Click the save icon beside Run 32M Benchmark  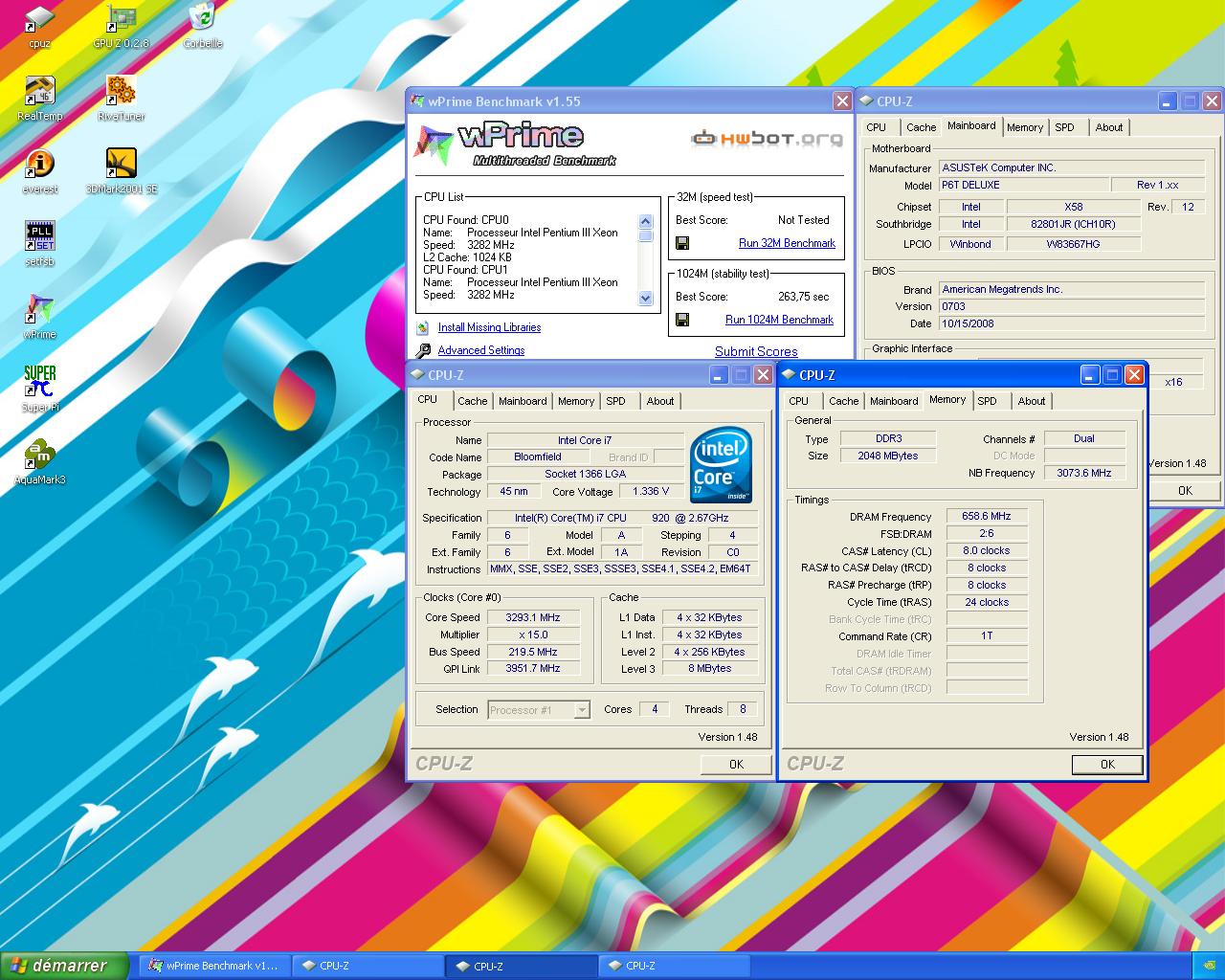[682, 243]
